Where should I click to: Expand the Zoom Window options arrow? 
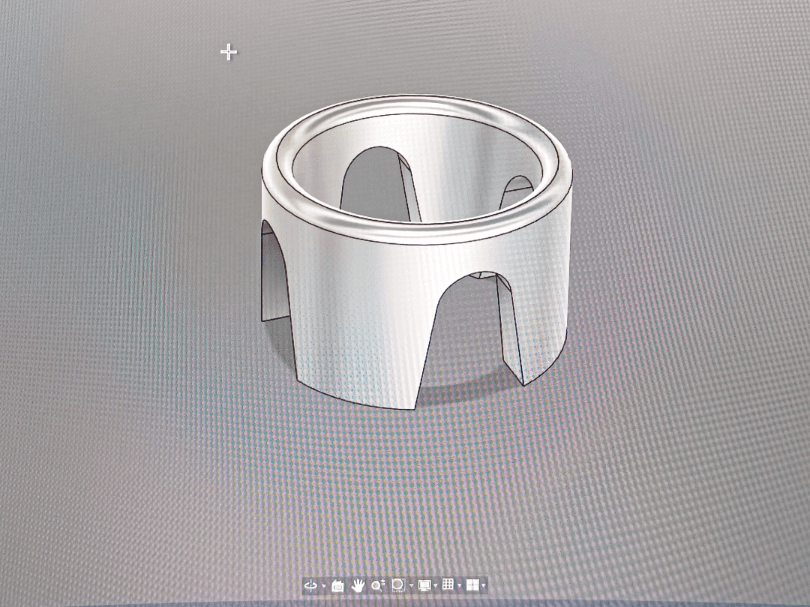tap(412, 586)
